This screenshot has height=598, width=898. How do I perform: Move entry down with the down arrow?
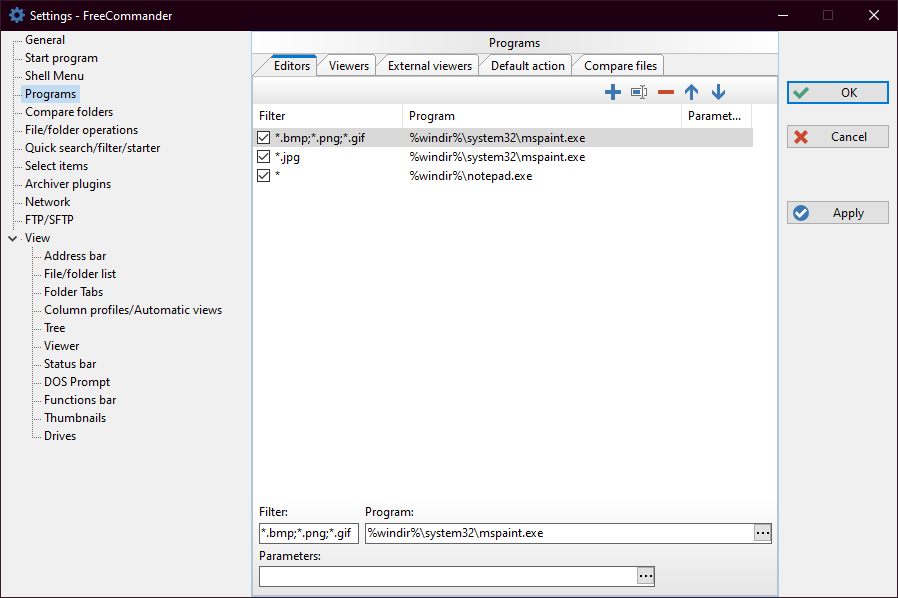(x=718, y=93)
